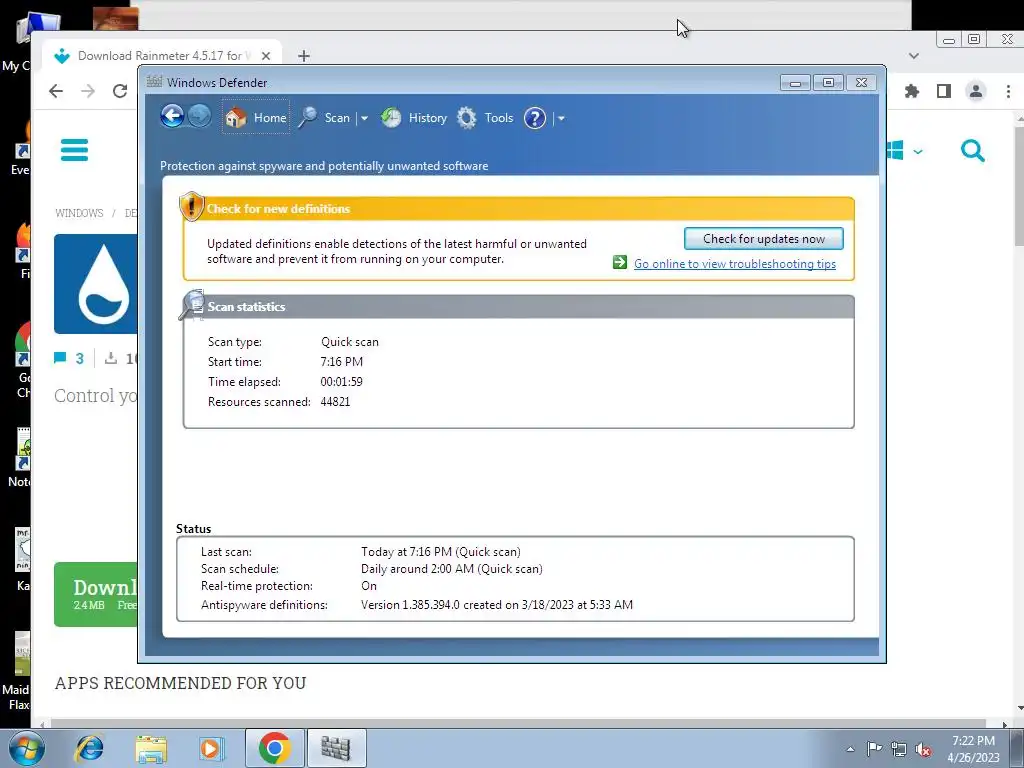Open Chrome three-dot menu
Viewport: 1024px width, 768px height.
tap(1008, 91)
